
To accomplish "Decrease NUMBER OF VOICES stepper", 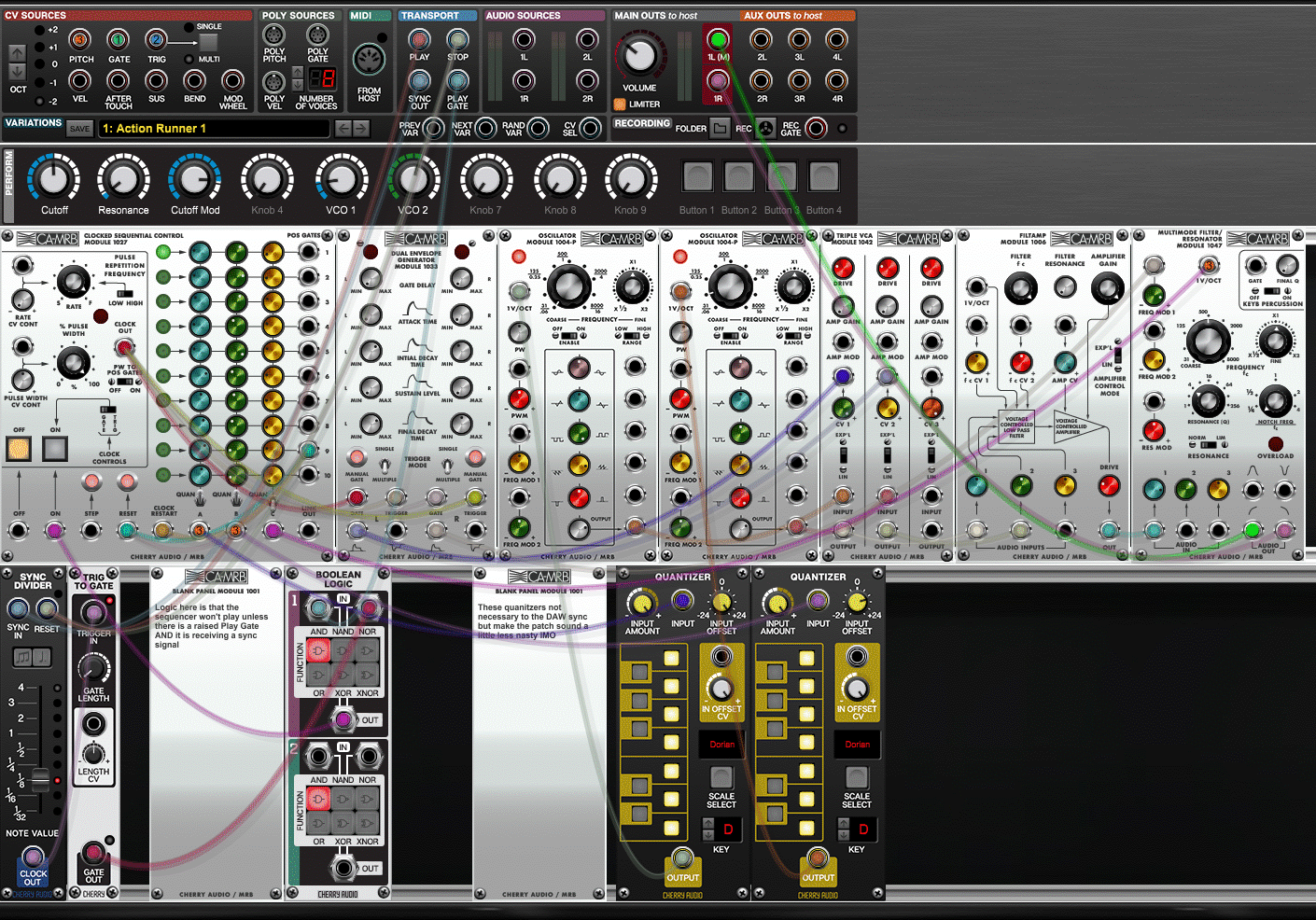I will coord(298,84).
